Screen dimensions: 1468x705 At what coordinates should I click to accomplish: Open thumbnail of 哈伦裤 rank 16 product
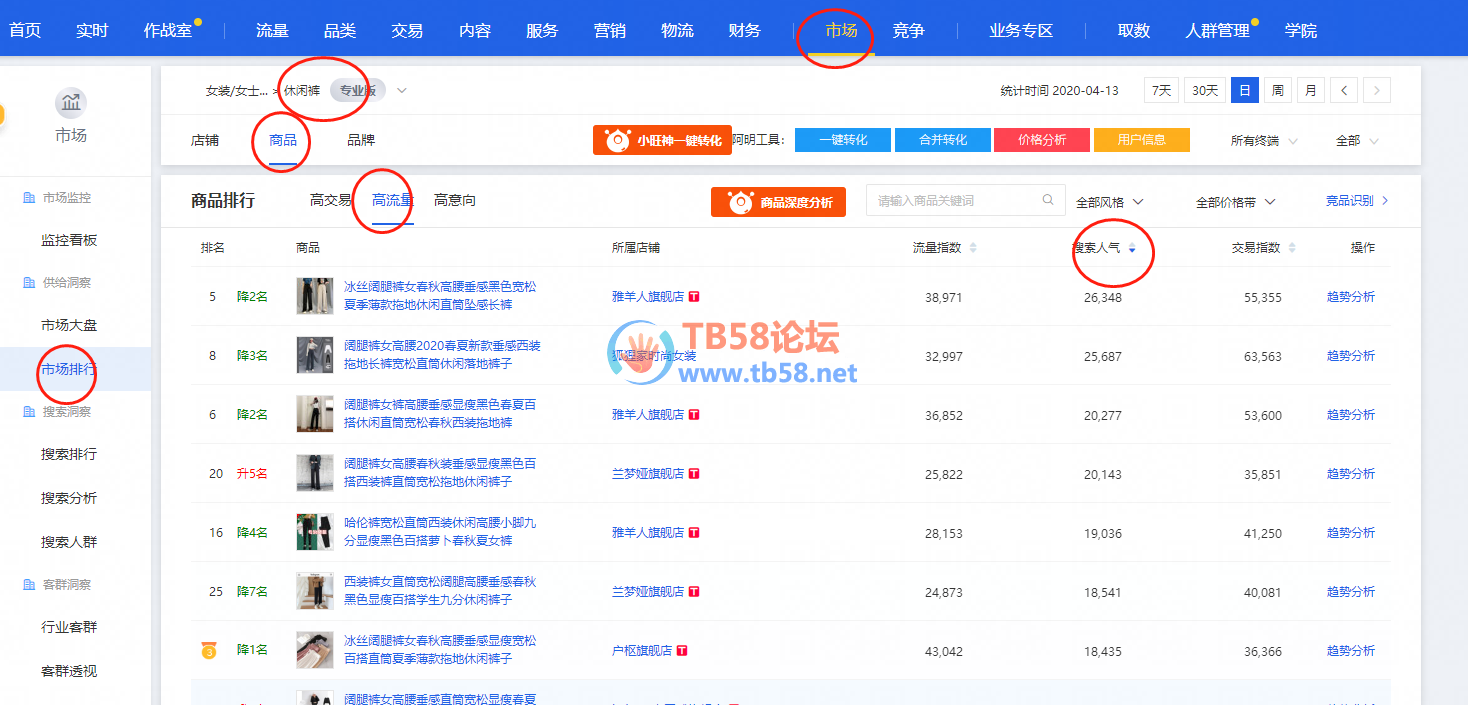point(315,532)
